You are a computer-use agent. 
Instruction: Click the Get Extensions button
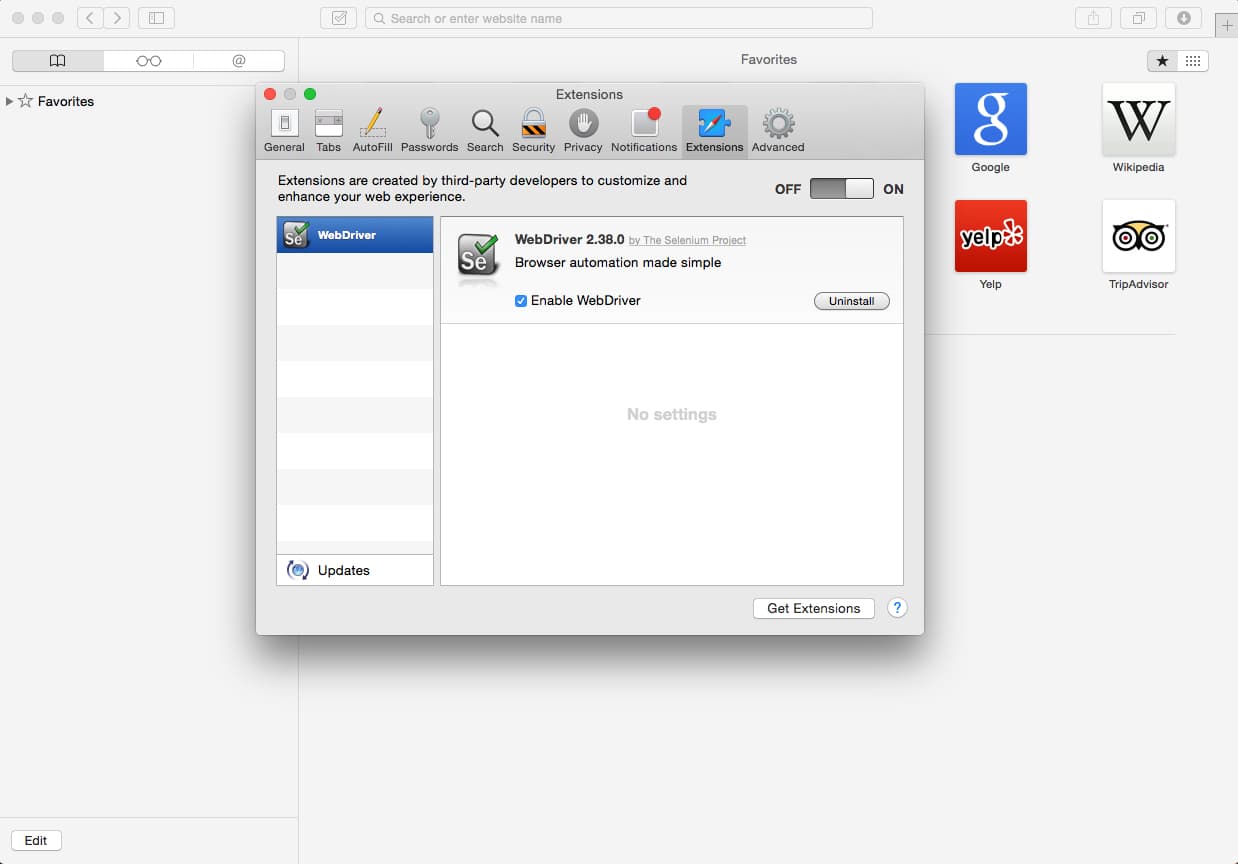pyautogui.click(x=813, y=608)
